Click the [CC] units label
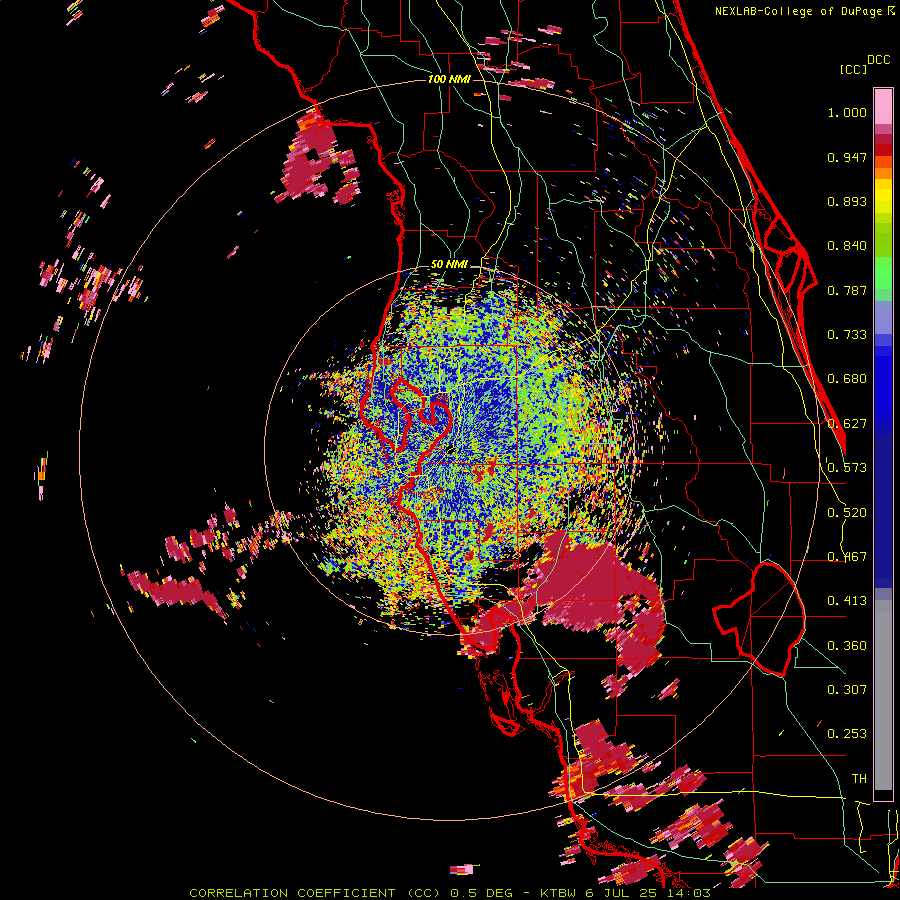The height and width of the screenshot is (900, 900). [853, 69]
